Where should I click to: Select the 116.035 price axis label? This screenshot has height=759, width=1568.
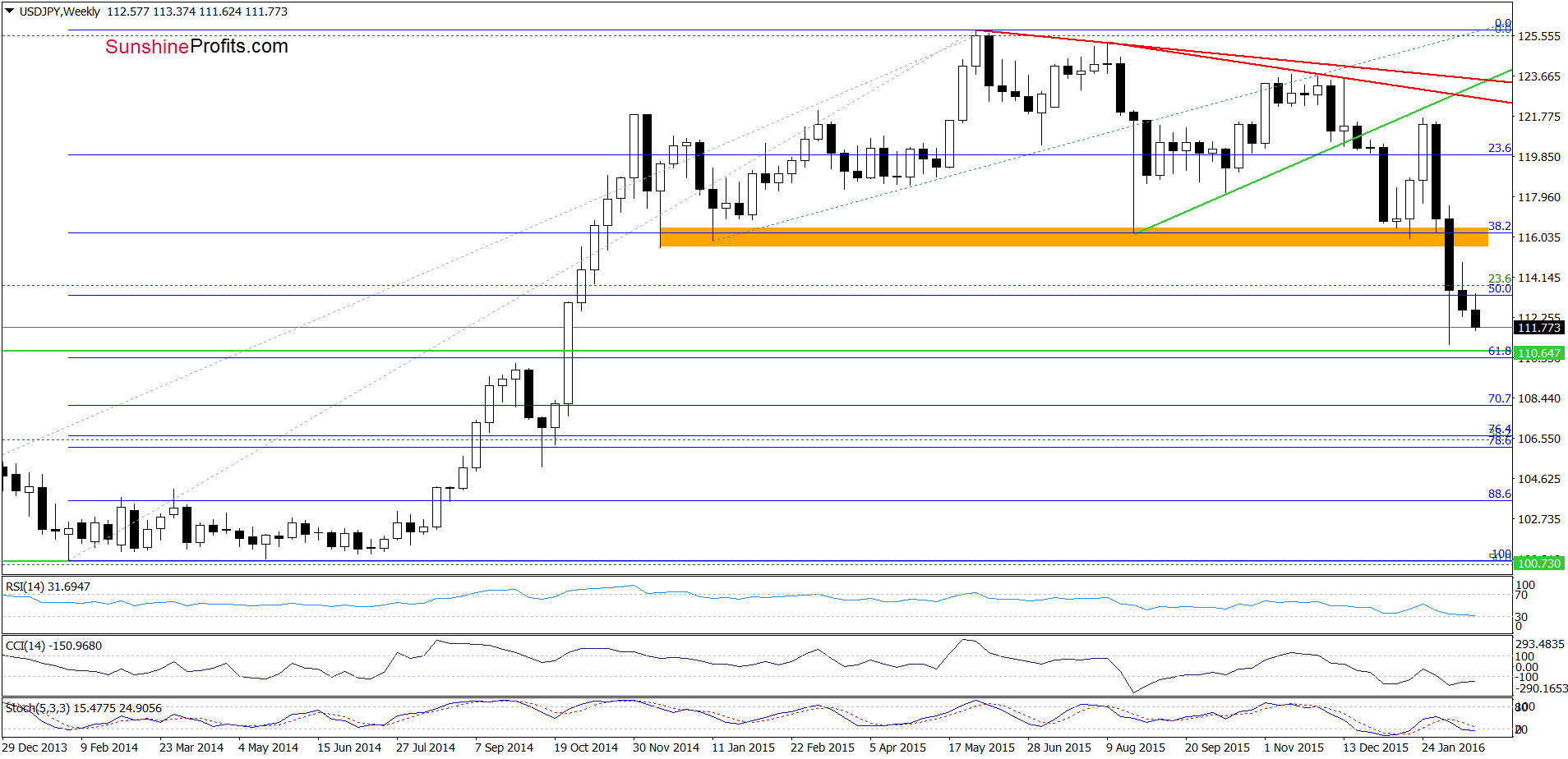pyautogui.click(x=1539, y=237)
